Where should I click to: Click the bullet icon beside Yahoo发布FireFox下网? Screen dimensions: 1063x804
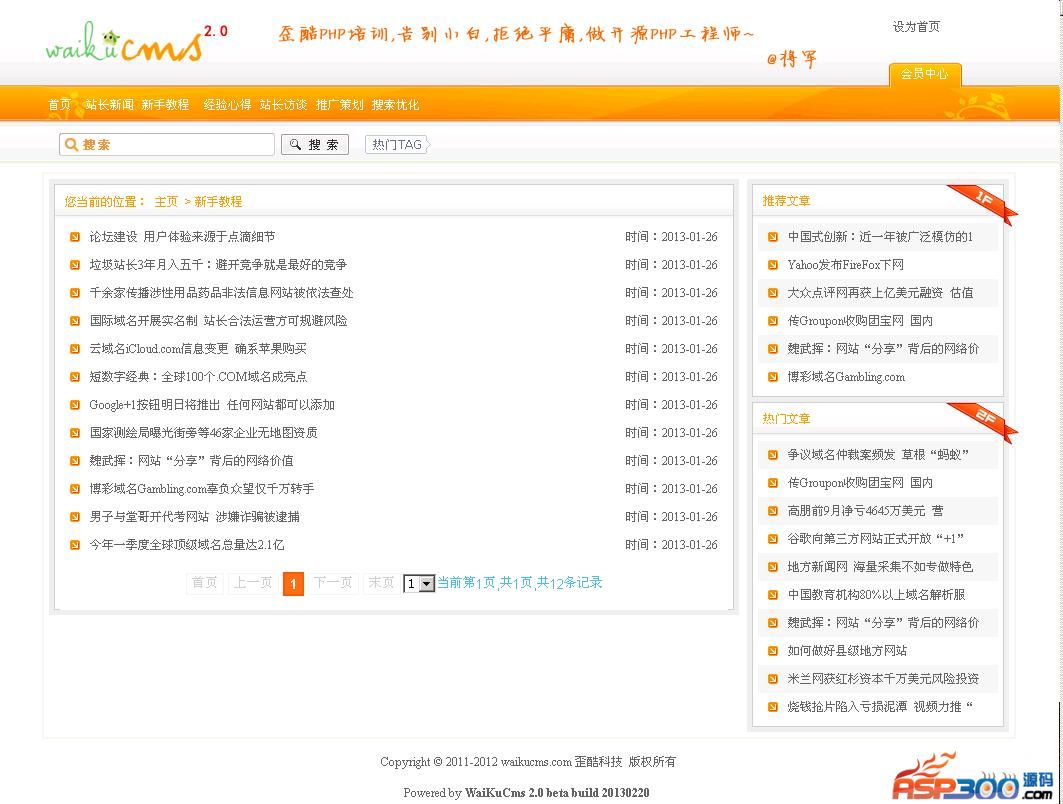(x=773, y=265)
